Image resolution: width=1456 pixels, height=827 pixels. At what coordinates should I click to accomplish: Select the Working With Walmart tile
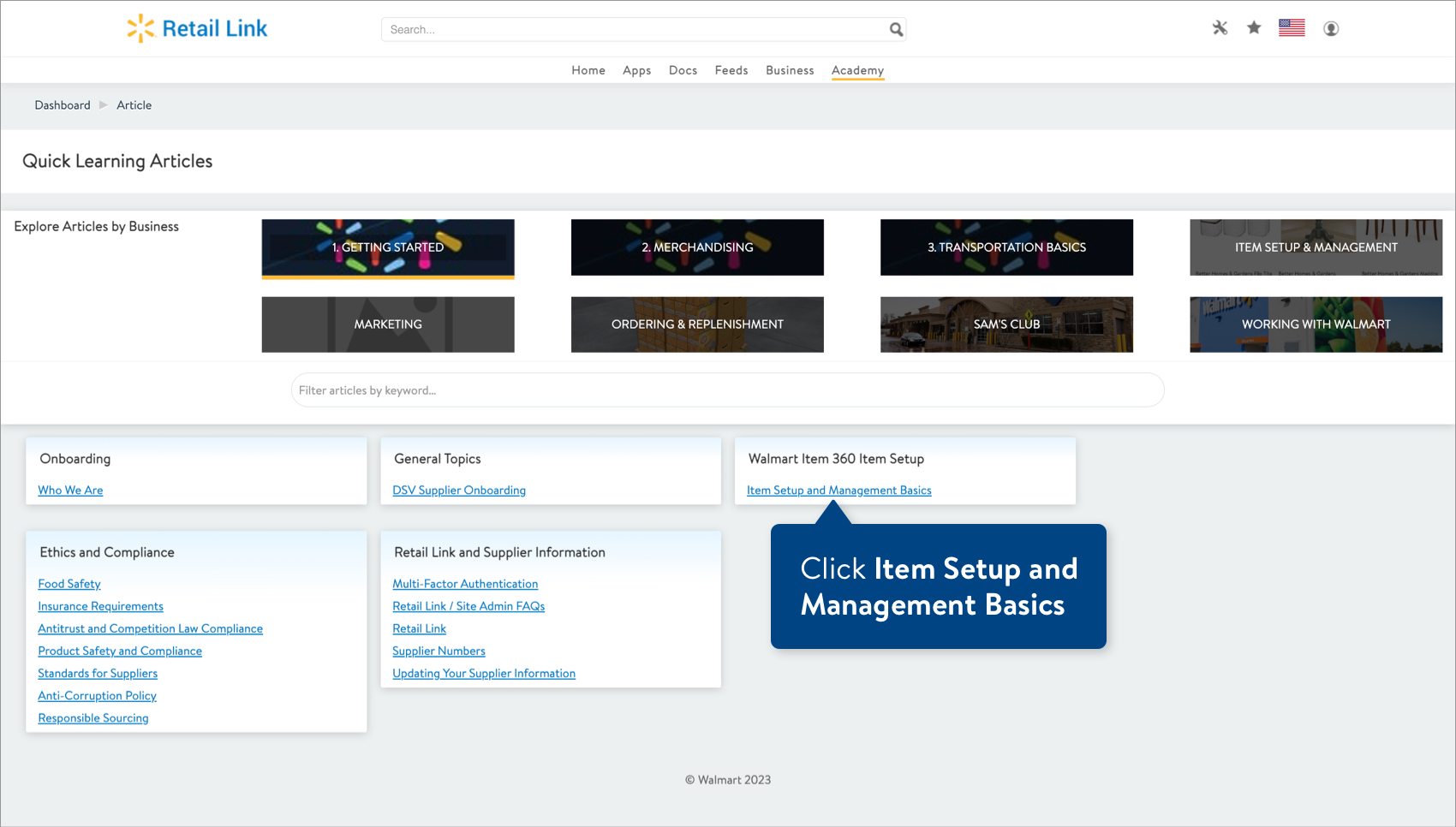1316,324
